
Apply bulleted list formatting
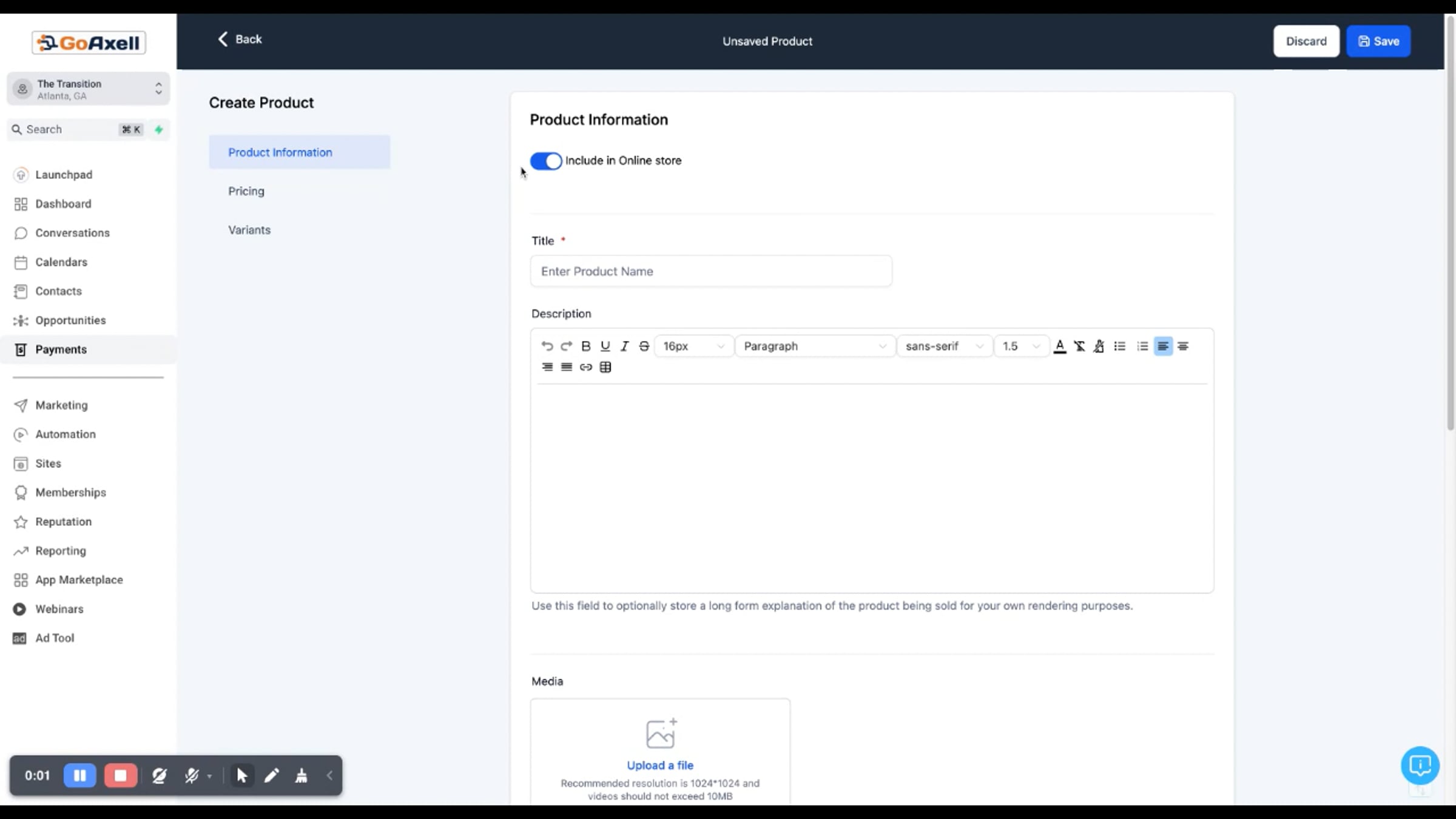[x=1119, y=346]
